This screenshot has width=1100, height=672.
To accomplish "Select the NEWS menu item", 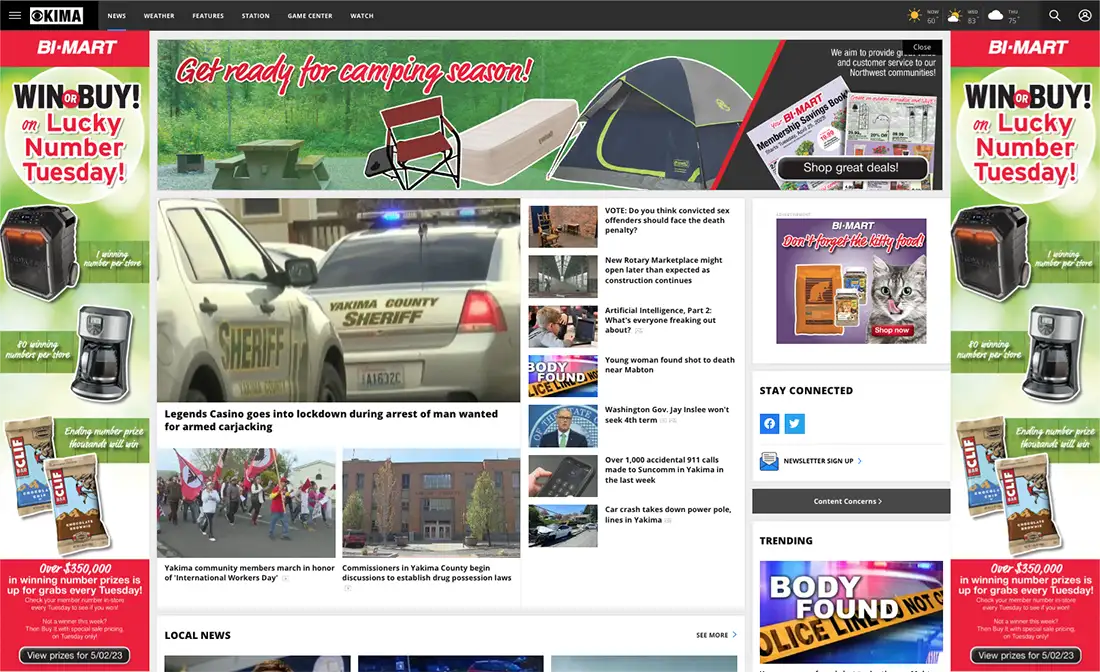I will tap(116, 15).
